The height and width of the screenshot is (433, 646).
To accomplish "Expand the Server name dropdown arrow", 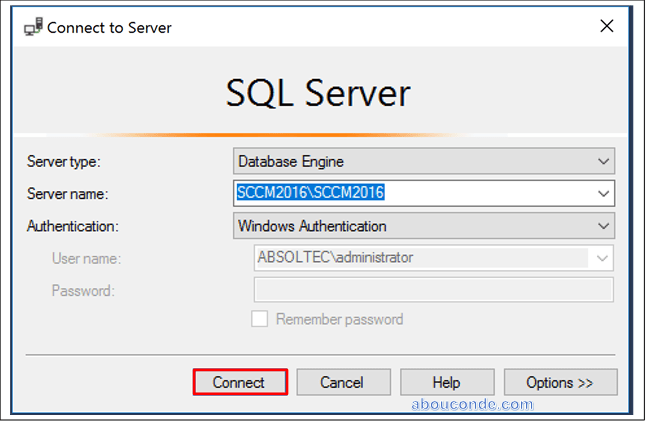I will (602, 193).
